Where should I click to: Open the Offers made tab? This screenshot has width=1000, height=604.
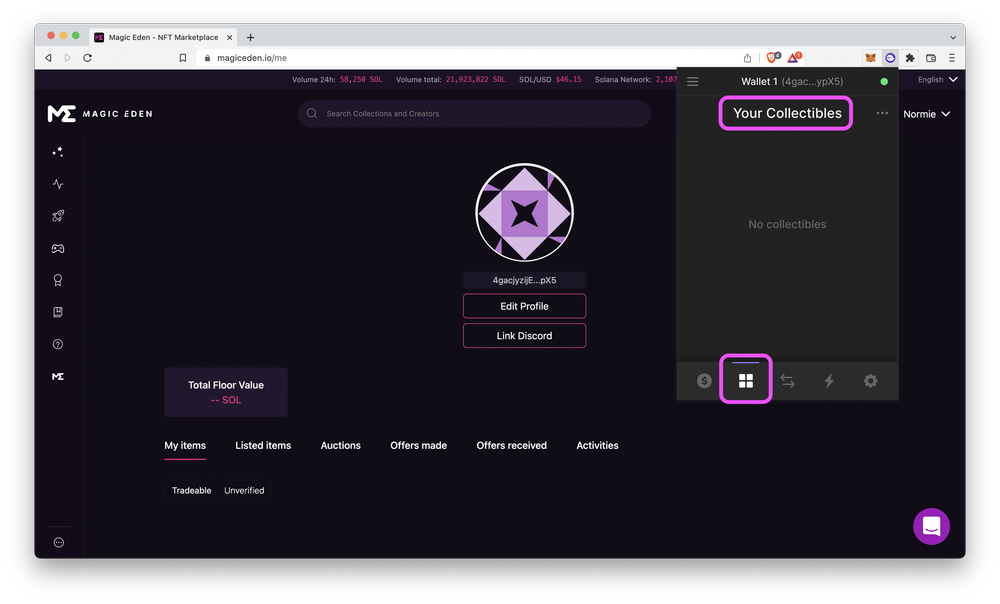click(418, 445)
